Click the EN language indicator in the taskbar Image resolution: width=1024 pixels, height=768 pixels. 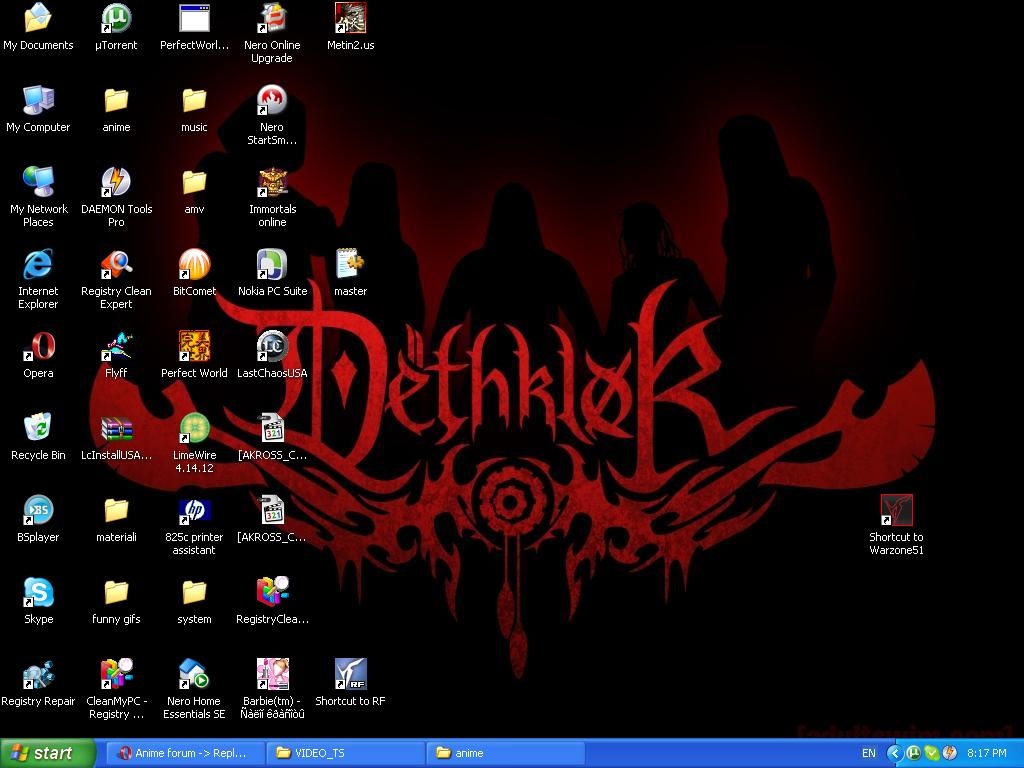pos(869,754)
